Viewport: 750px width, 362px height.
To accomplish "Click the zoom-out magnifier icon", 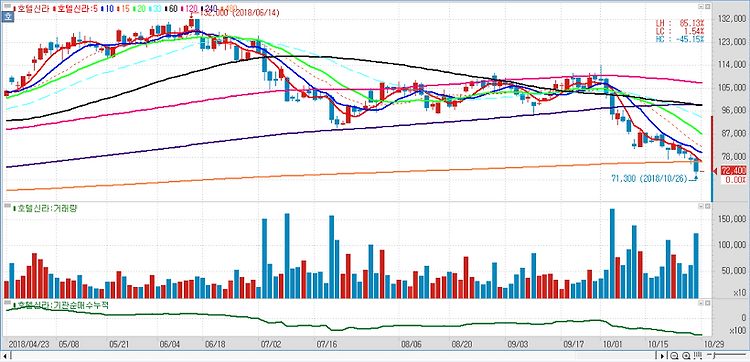I will click(x=673, y=356).
